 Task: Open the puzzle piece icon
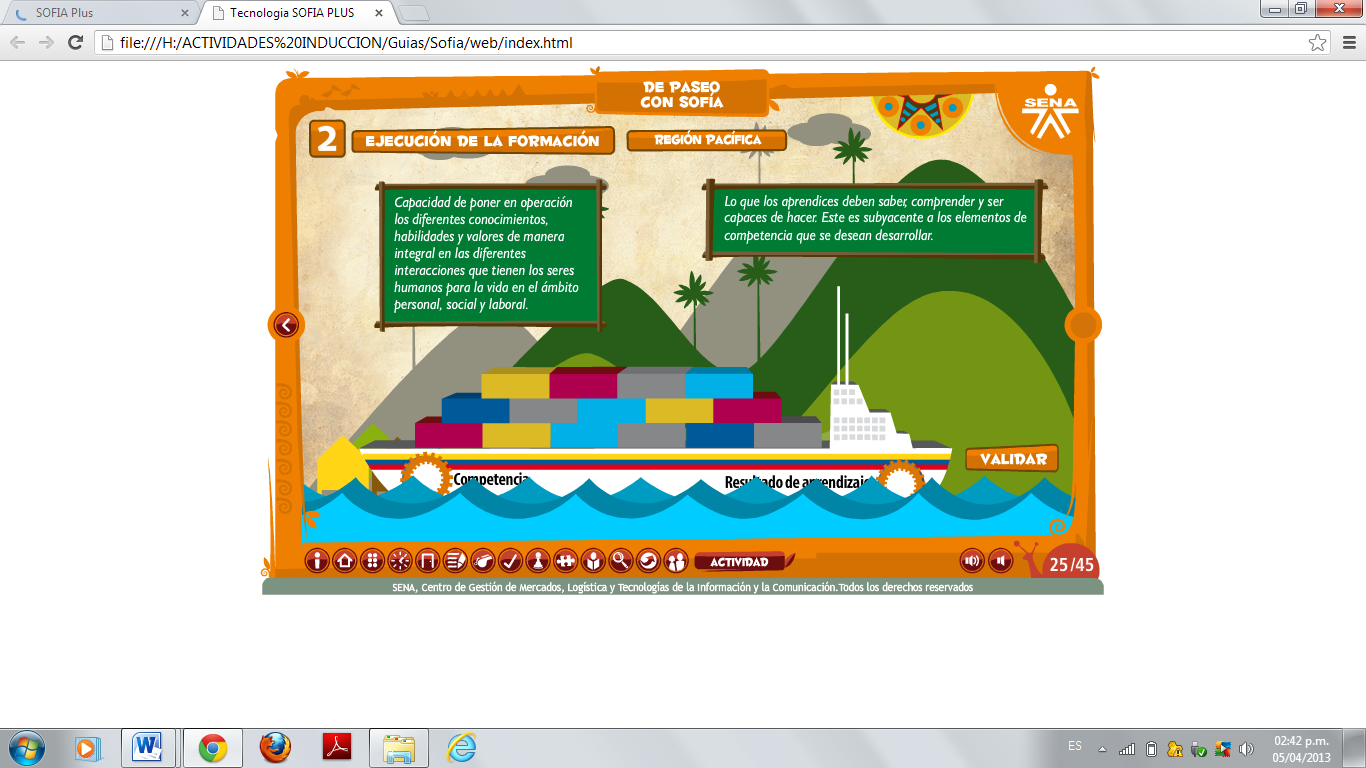(x=565, y=561)
